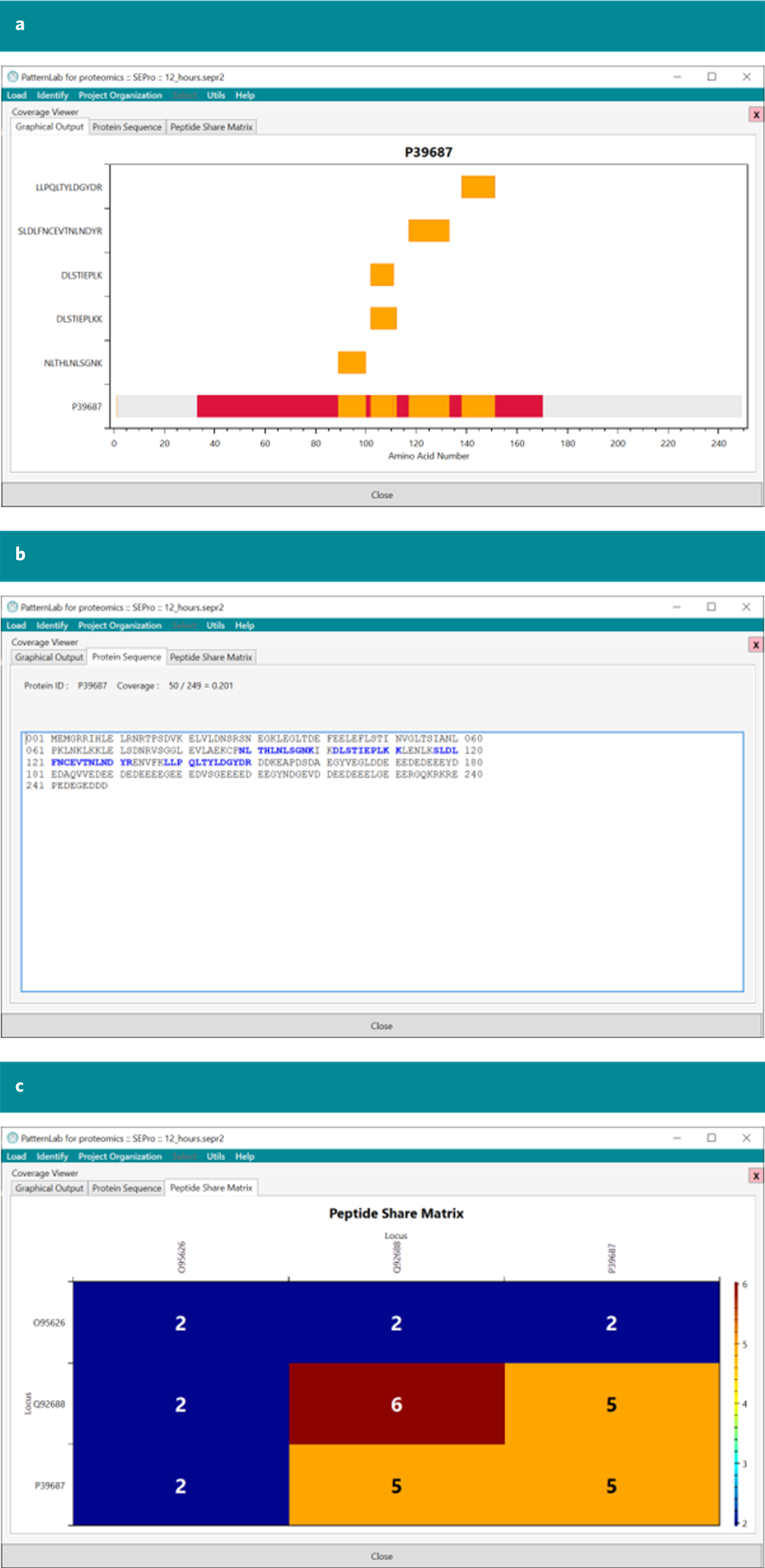Click highlighted FNCEVTNLND sequence segment
Screen dimensions: 765x1568
click(x=82, y=762)
